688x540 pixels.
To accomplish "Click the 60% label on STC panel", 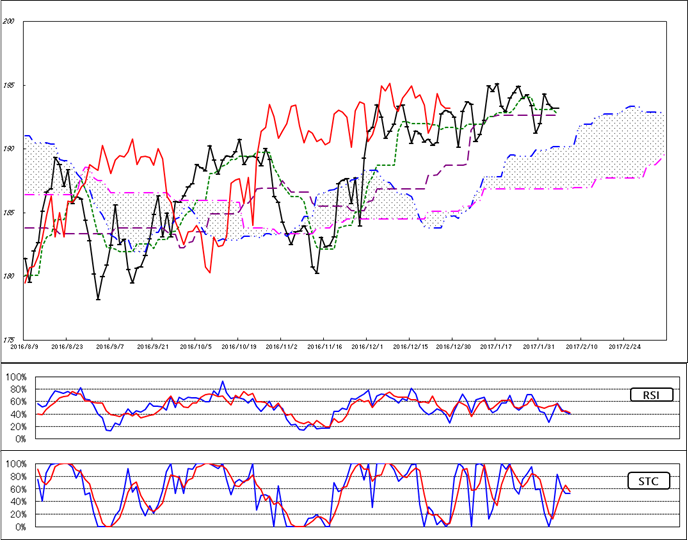I will [x=19, y=489].
